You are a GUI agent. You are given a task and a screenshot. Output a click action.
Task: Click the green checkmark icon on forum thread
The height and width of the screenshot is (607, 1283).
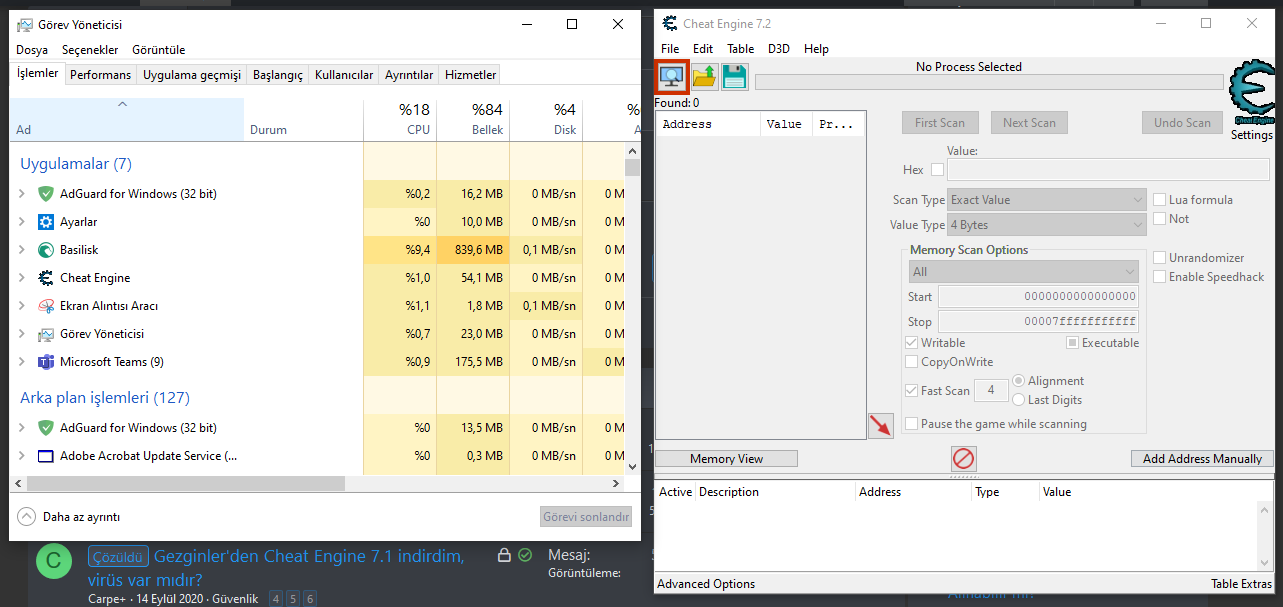pyautogui.click(x=525, y=554)
